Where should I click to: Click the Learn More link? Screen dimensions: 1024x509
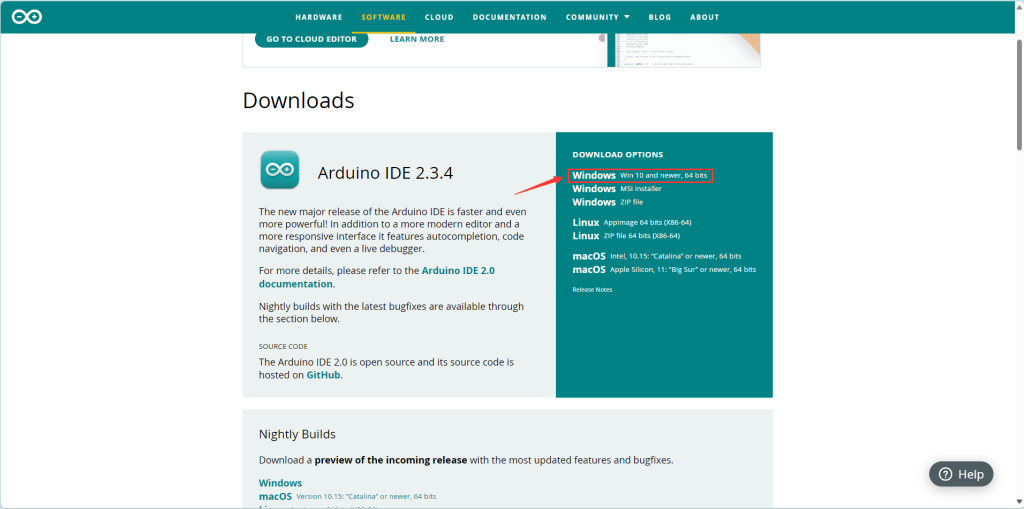pyautogui.click(x=417, y=39)
